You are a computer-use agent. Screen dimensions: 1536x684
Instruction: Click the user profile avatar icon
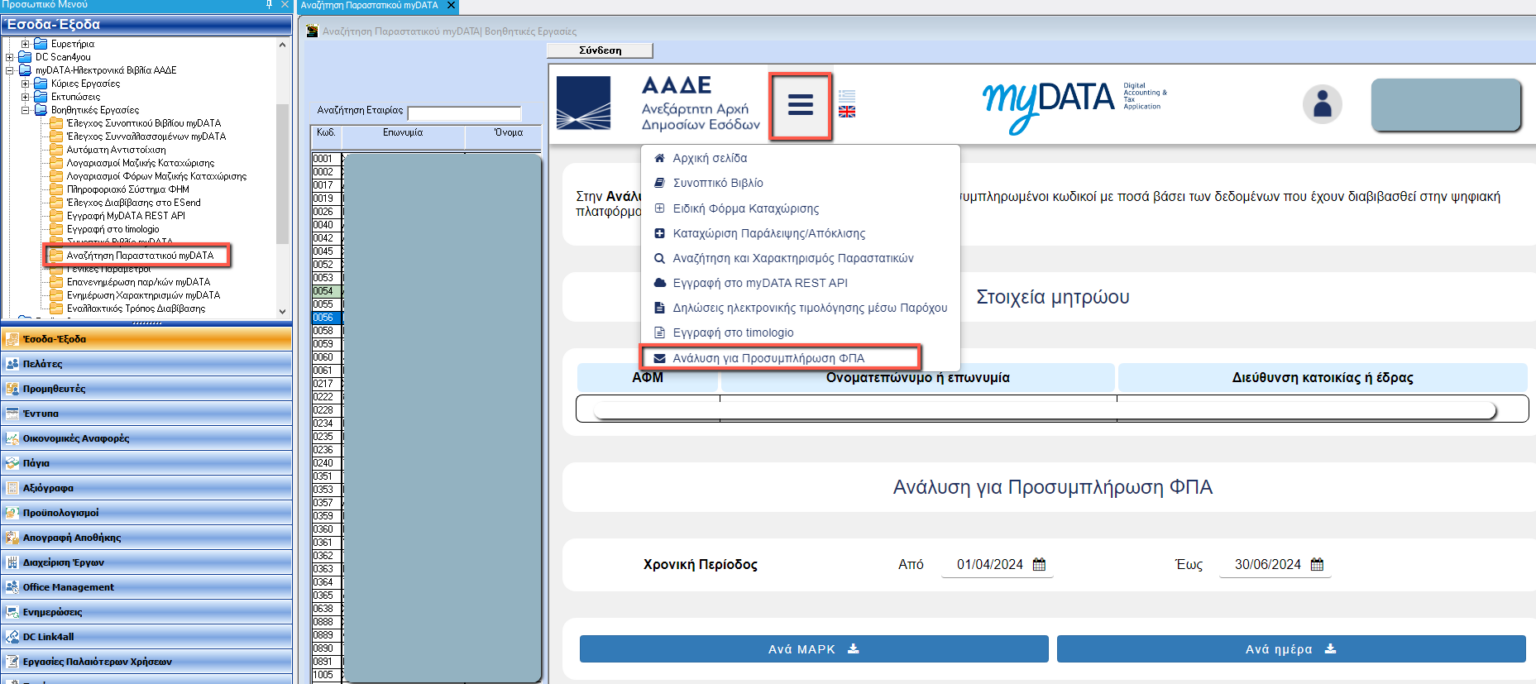[1322, 104]
